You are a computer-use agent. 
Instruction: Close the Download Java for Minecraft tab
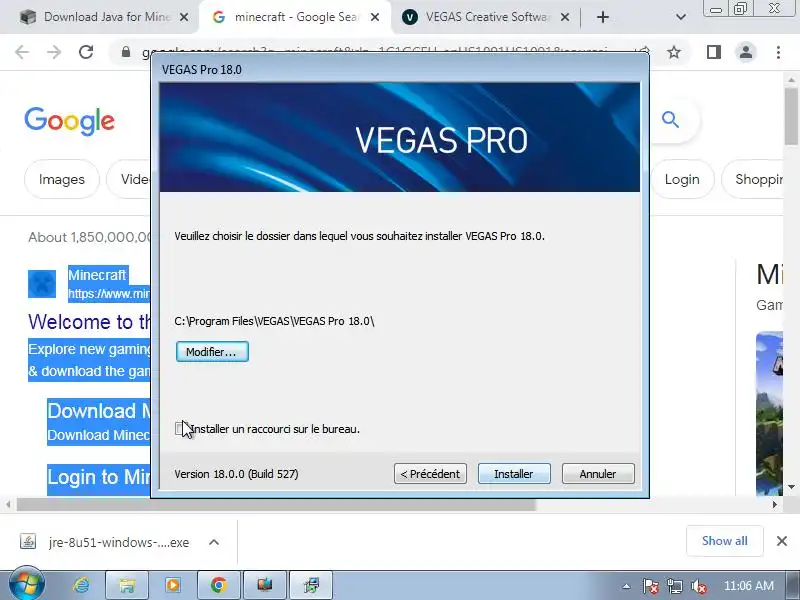[184, 17]
